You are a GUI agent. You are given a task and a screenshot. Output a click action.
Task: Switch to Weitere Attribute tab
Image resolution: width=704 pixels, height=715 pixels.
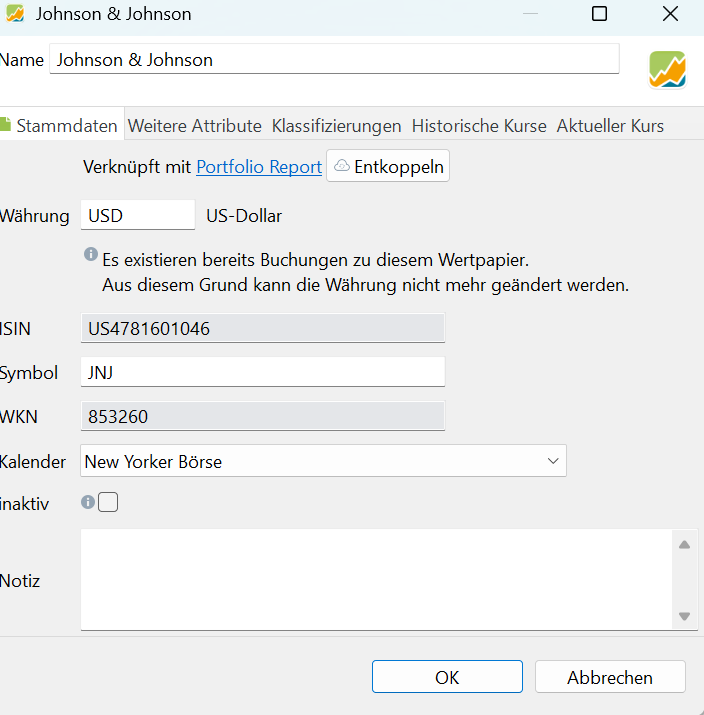pyautogui.click(x=195, y=126)
